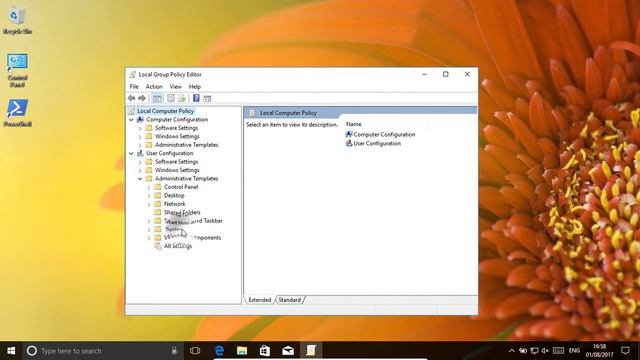Collapse Administrative Templates under User Configuration
The width and height of the screenshot is (640, 360).
[x=140, y=179]
